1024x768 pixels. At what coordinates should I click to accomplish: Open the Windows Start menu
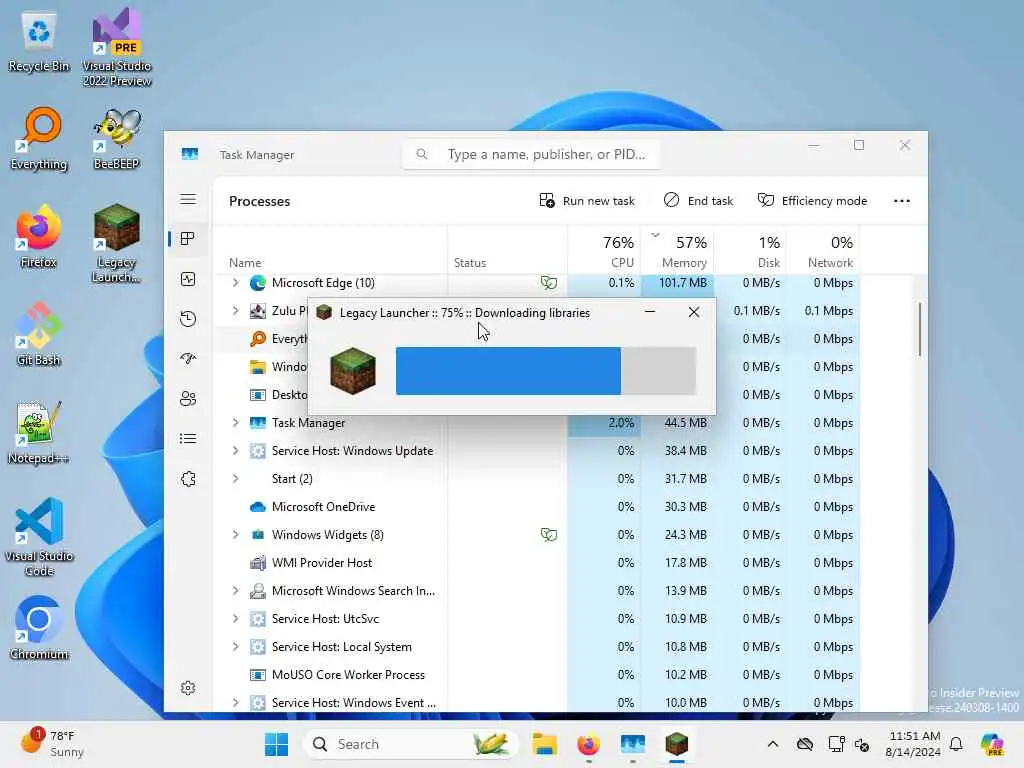pyautogui.click(x=276, y=744)
